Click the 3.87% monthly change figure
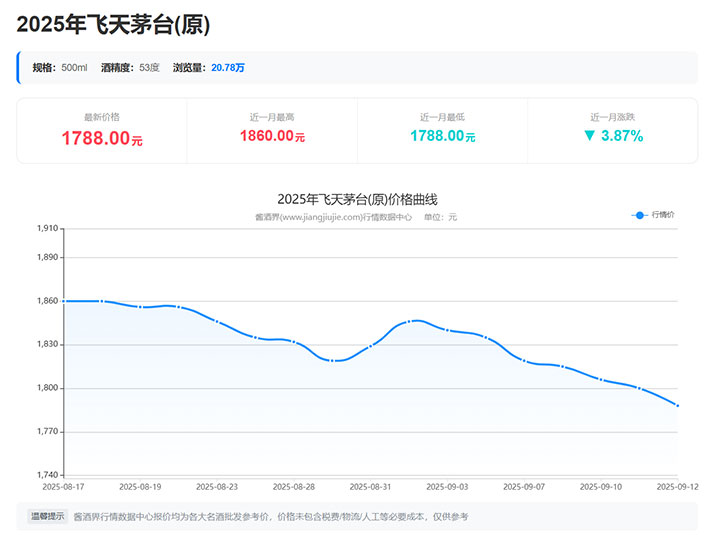Viewport: 720px width, 535px height. [622, 135]
